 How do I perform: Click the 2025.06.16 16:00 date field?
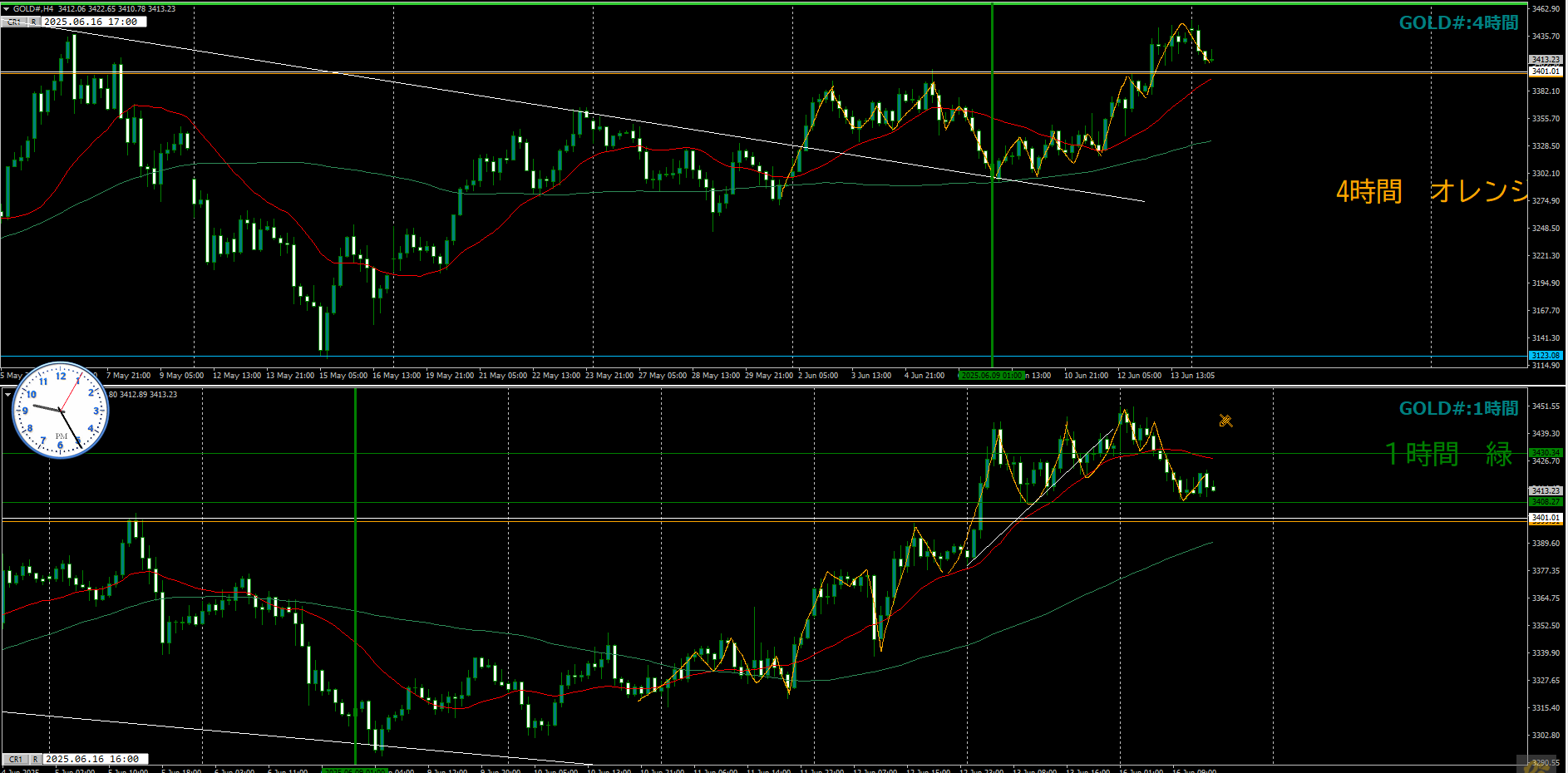[x=96, y=759]
